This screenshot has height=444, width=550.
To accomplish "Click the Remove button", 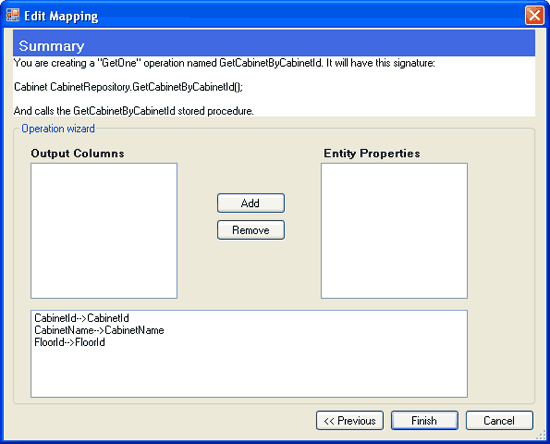I will coord(250,230).
